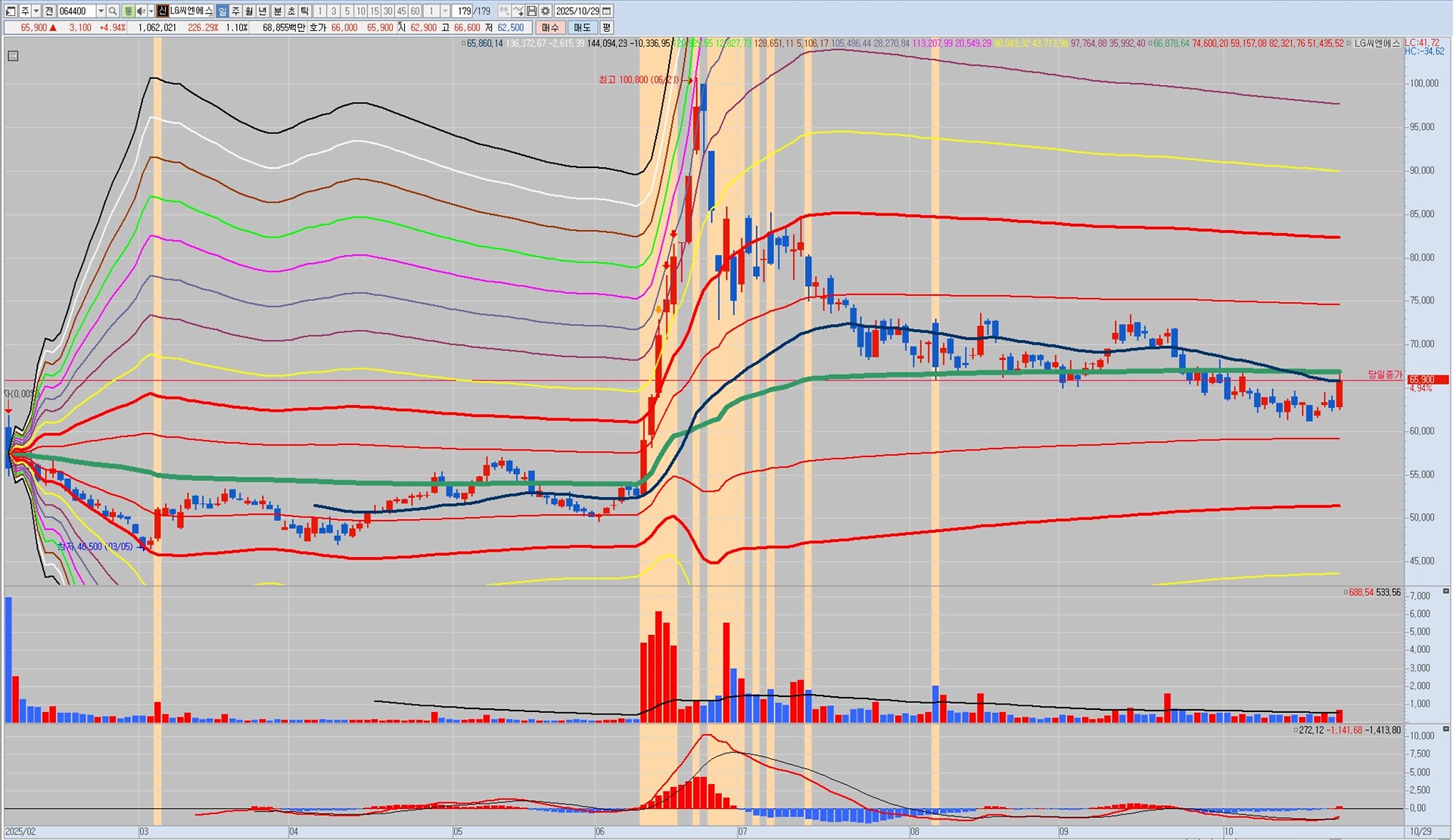Image resolution: width=1453 pixels, height=840 pixels.
Task: Select the tick (틱) period tab
Action: 304,11
